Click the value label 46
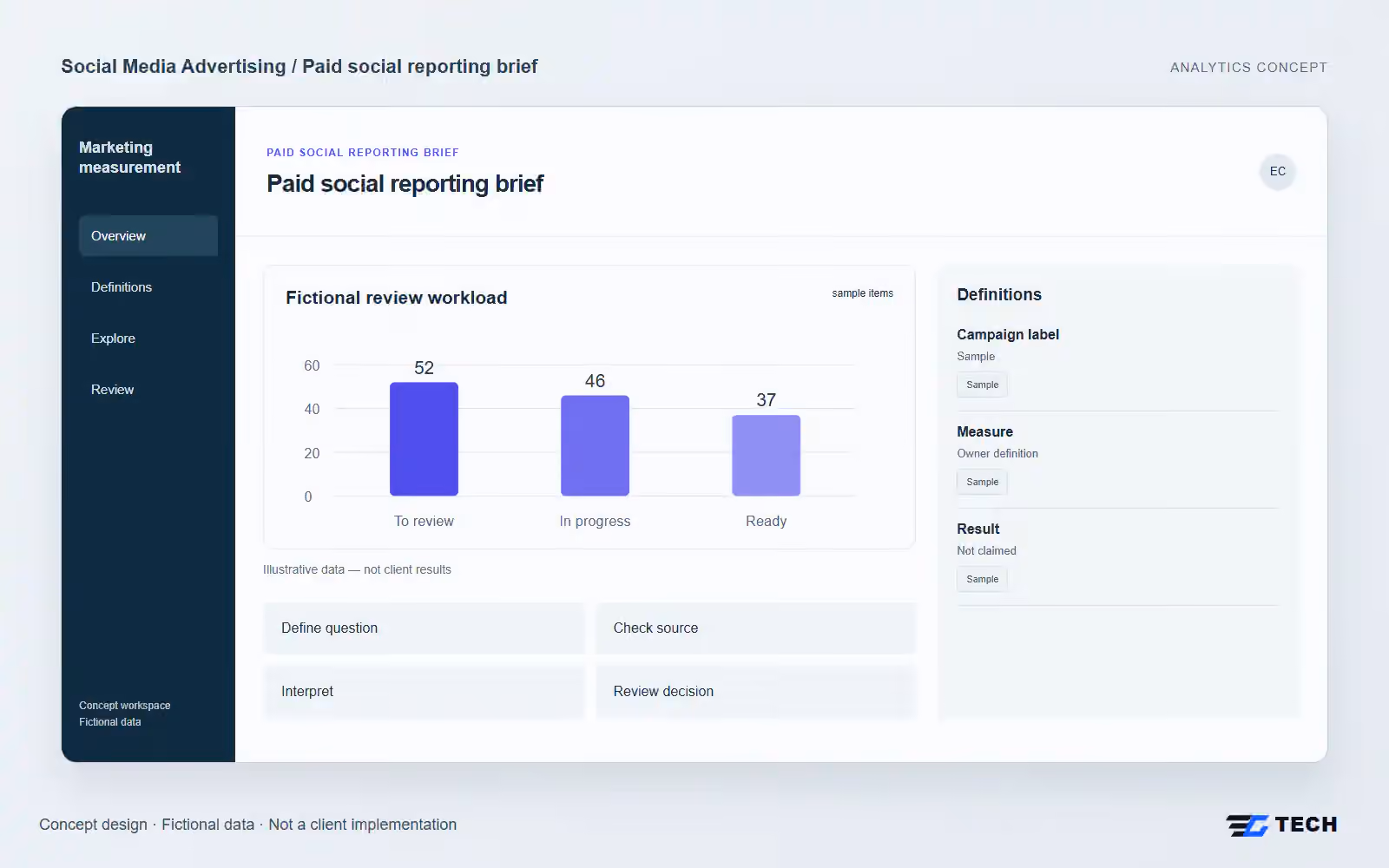This screenshot has width=1389, height=868. pyautogui.click(x=595, y=381)
